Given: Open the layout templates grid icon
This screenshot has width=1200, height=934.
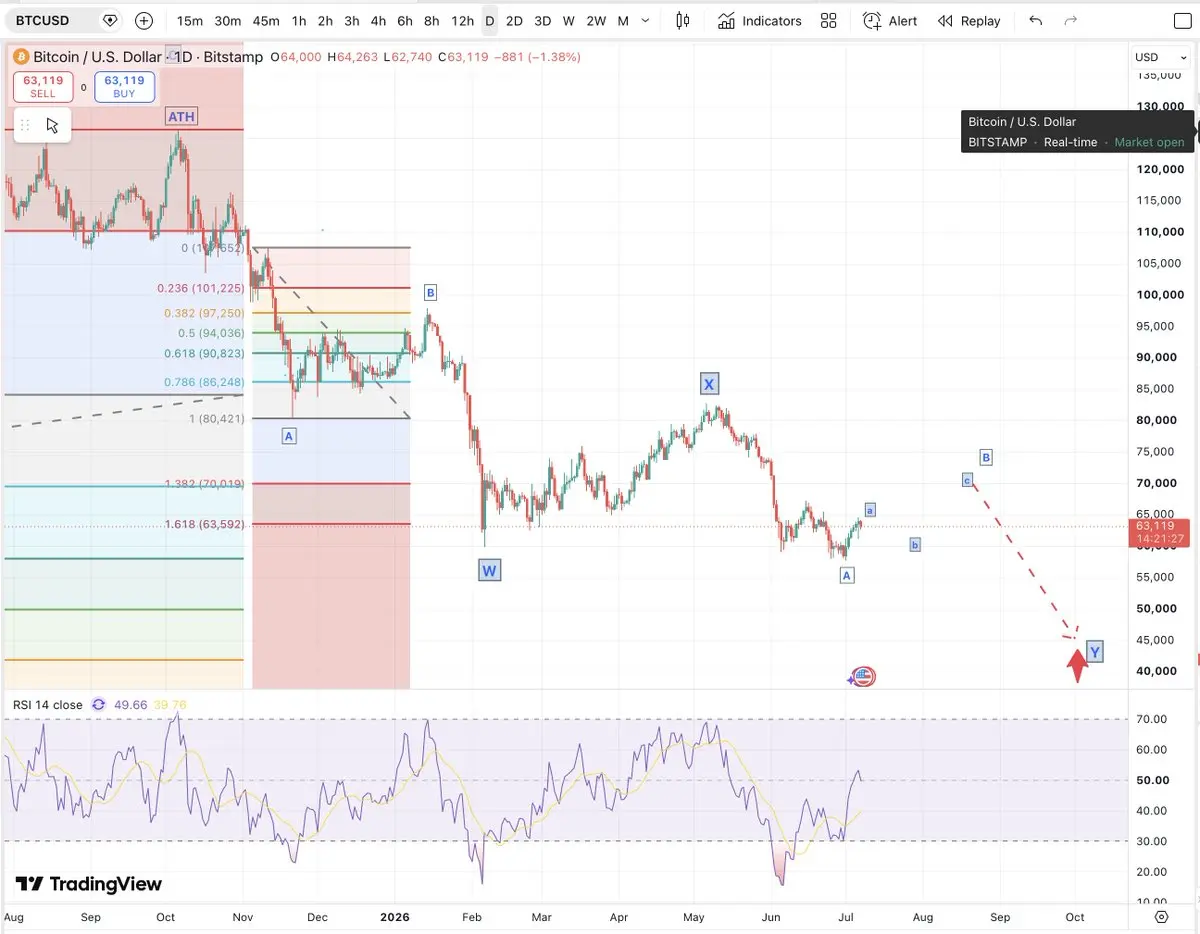Looking at the screenshot, I should tap(828, 20).
